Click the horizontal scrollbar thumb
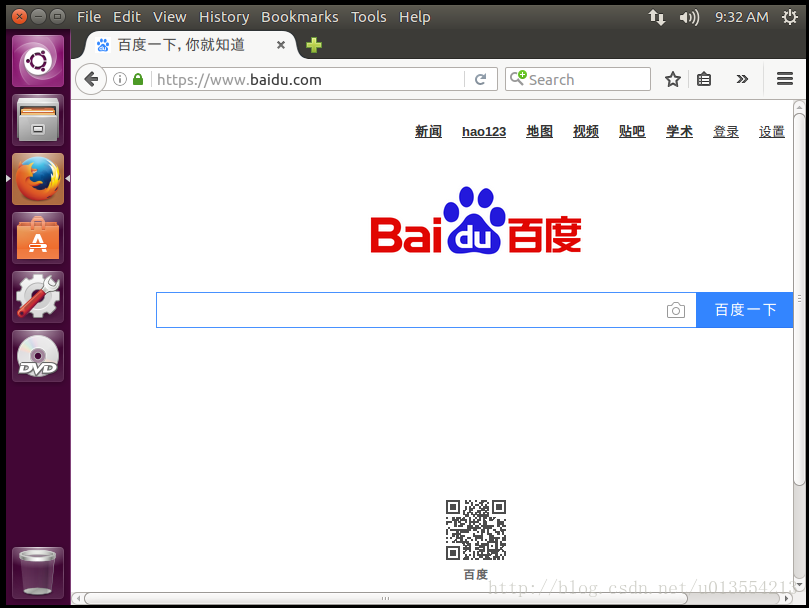Viewport: 809px width, 608px height. point(385,598)
